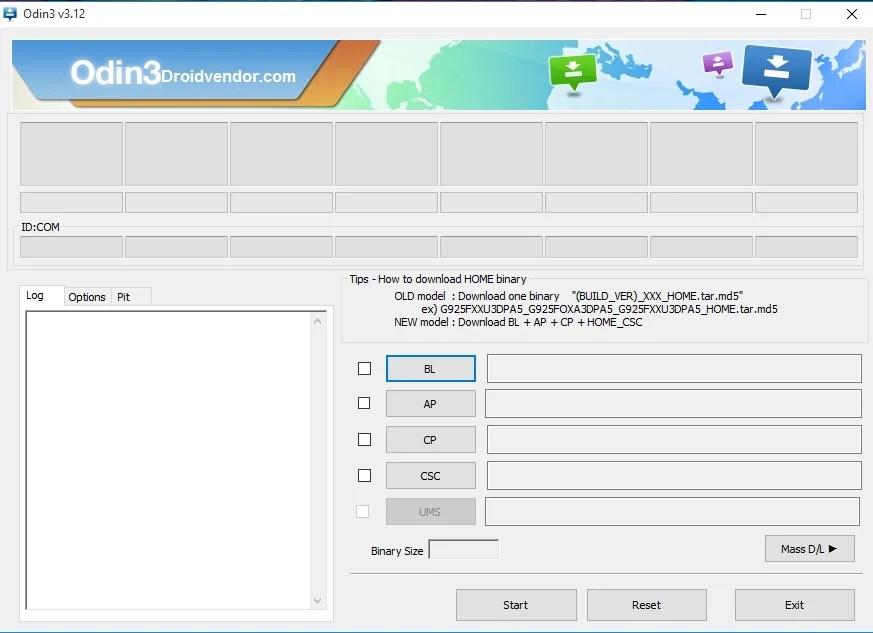The height and width of the screenshot is (633, 873).
Task: Start the flashing process
Action: [x=516, y=605]
